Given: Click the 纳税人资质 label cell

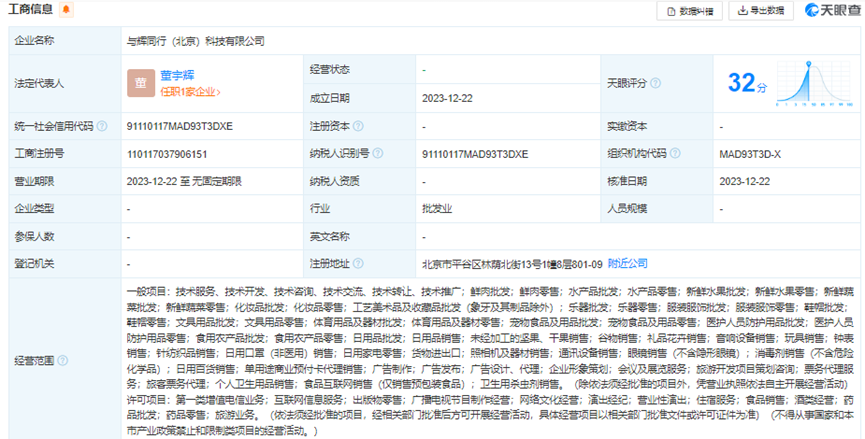Looking at the screenshot, I should coord(360,181).
